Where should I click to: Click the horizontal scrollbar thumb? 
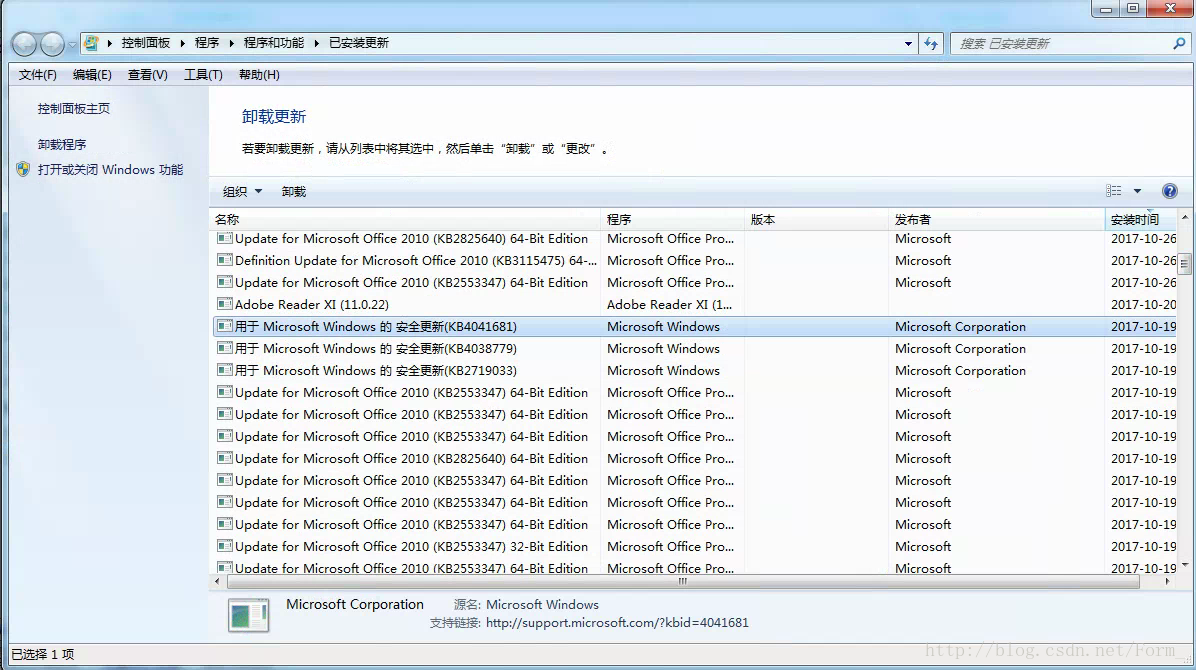[x=683, y=581]
